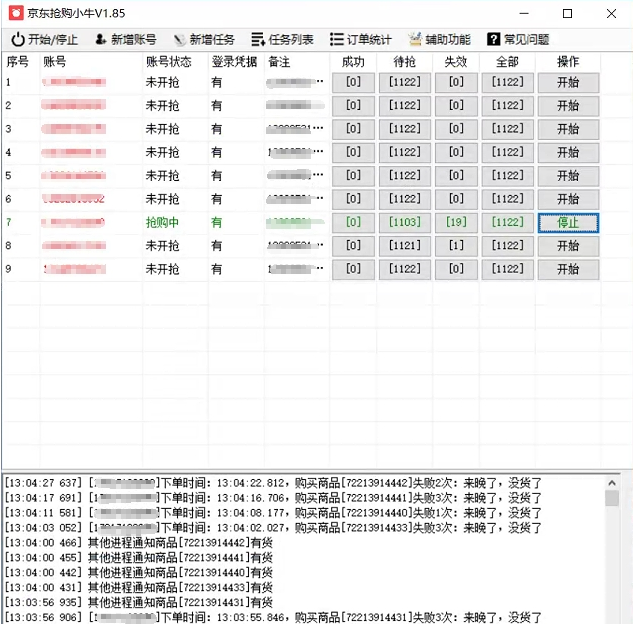Select row 7 with status 抢购中

(x=162, y=222)
